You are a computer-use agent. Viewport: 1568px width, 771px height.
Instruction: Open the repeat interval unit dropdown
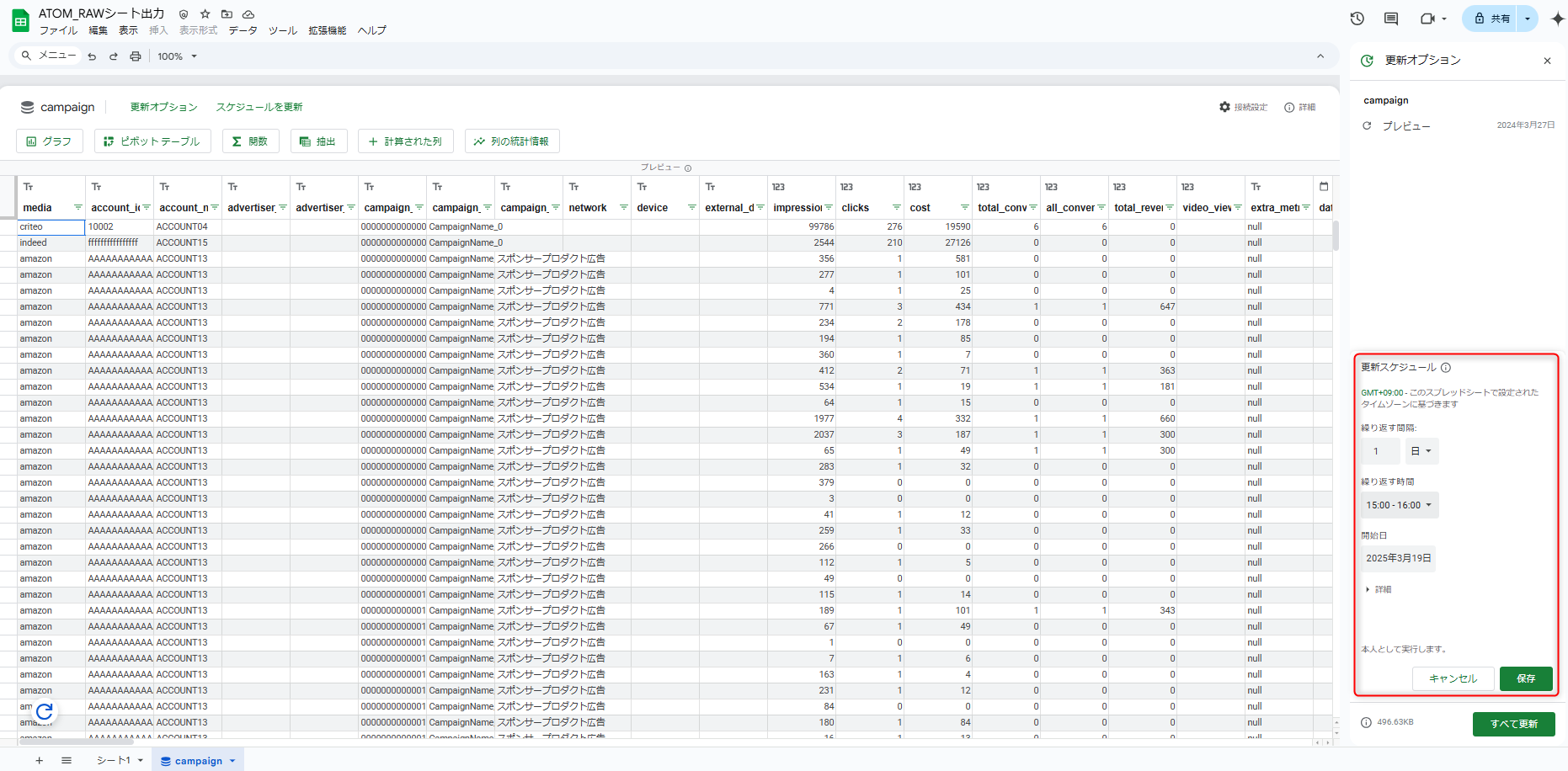tap(1421, 451)
